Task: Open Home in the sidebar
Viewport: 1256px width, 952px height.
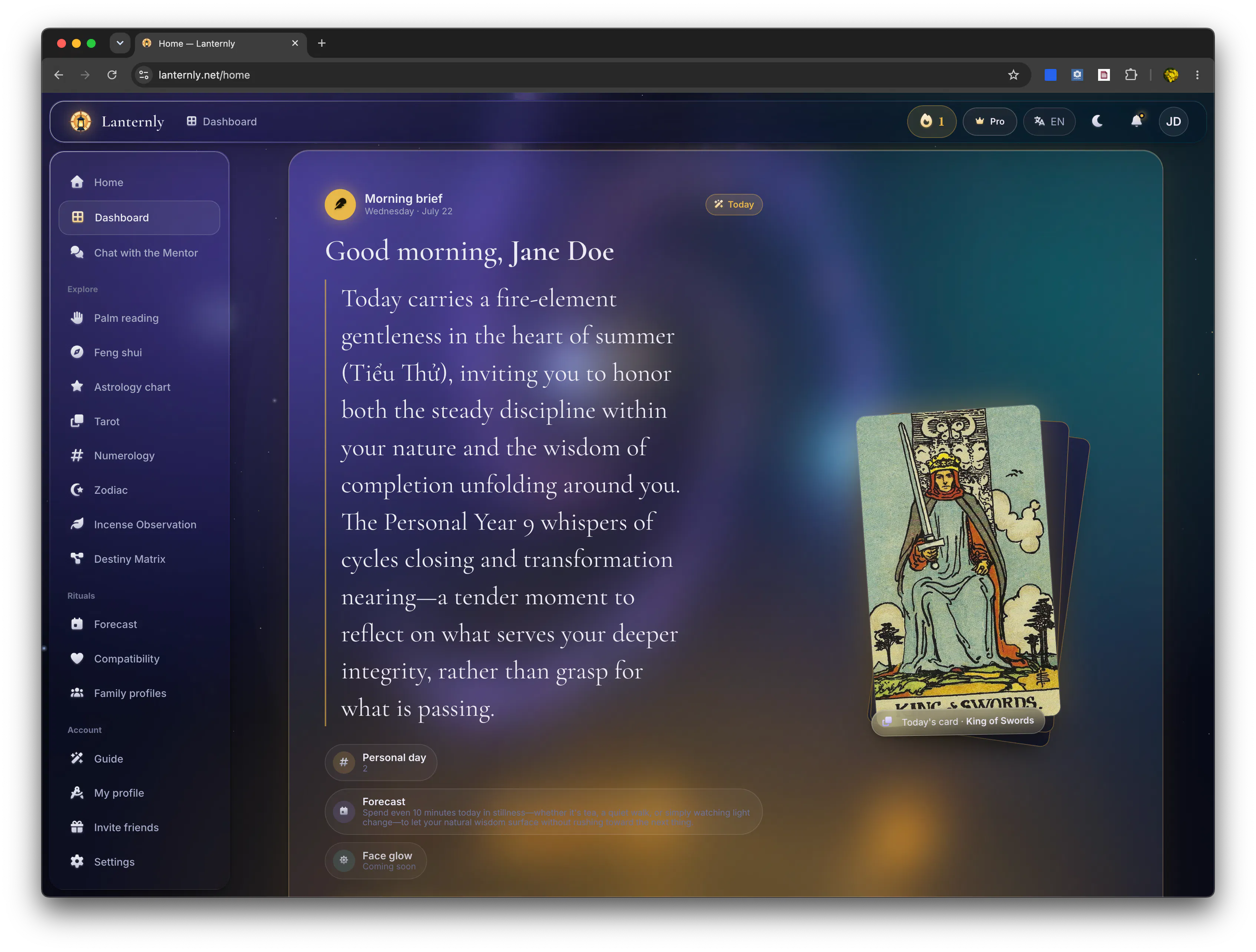Action: [x=139, y=182]
